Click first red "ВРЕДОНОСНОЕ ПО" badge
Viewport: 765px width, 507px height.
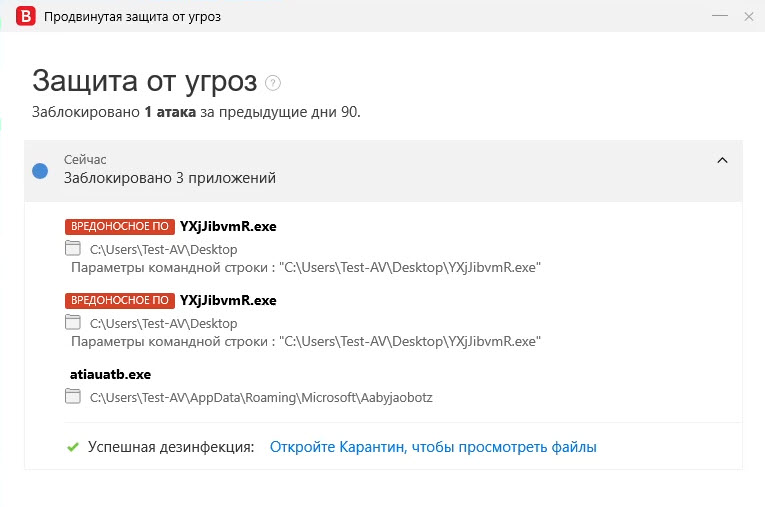coord(119,226)
